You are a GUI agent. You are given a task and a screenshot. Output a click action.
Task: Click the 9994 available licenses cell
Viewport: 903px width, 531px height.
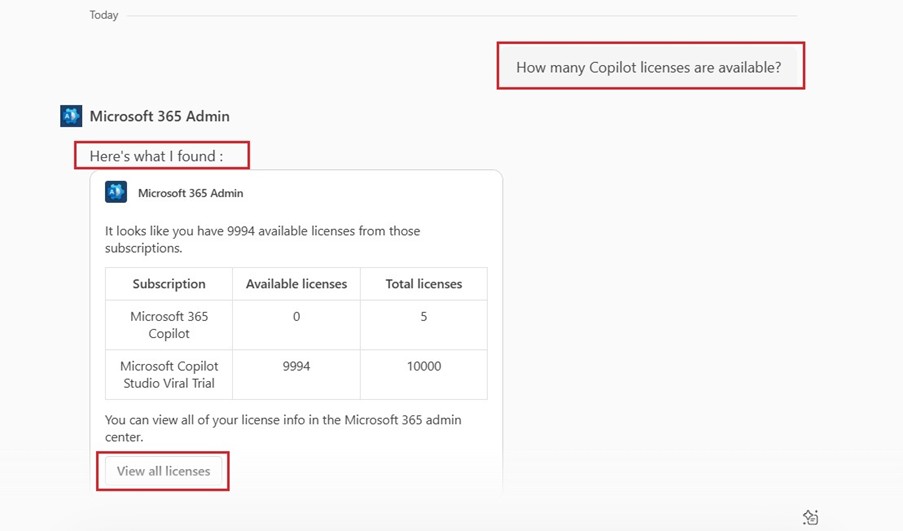[297, 374]
